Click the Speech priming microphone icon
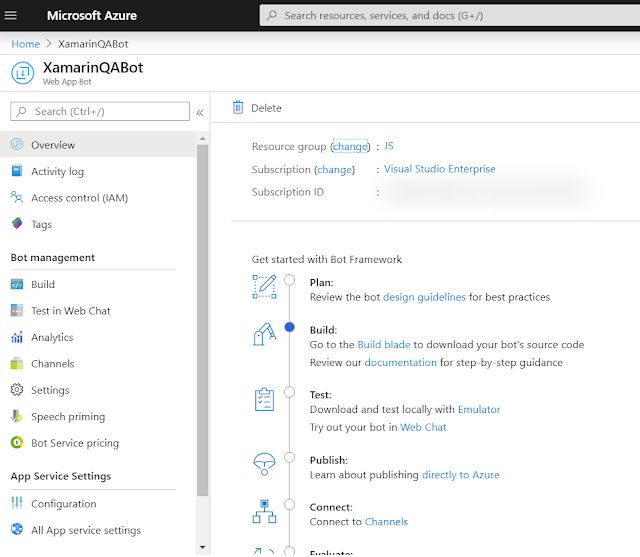Image resolution: width=640 pixels, height=557 pixels. pos(17,416)
